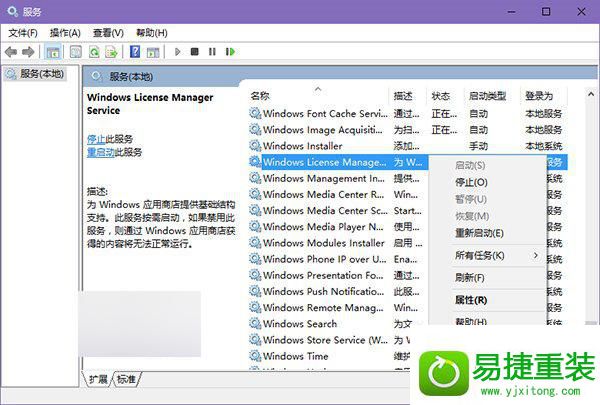Viewport: 600px width, 405px height.
Task: Choose 重新启动(E) in the context menu
Action: click(479, 233)
